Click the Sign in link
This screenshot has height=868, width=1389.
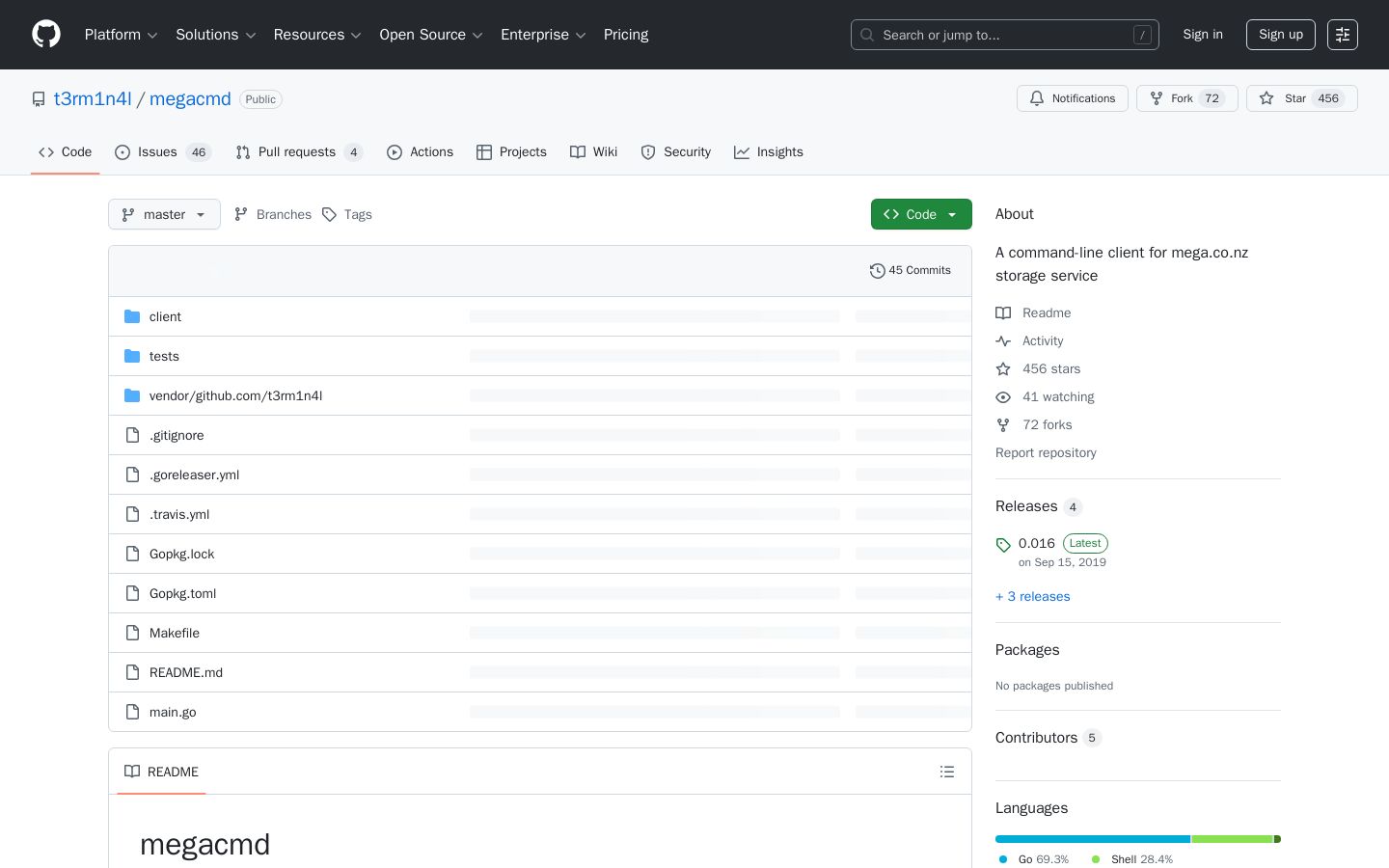click(1203, 35)
